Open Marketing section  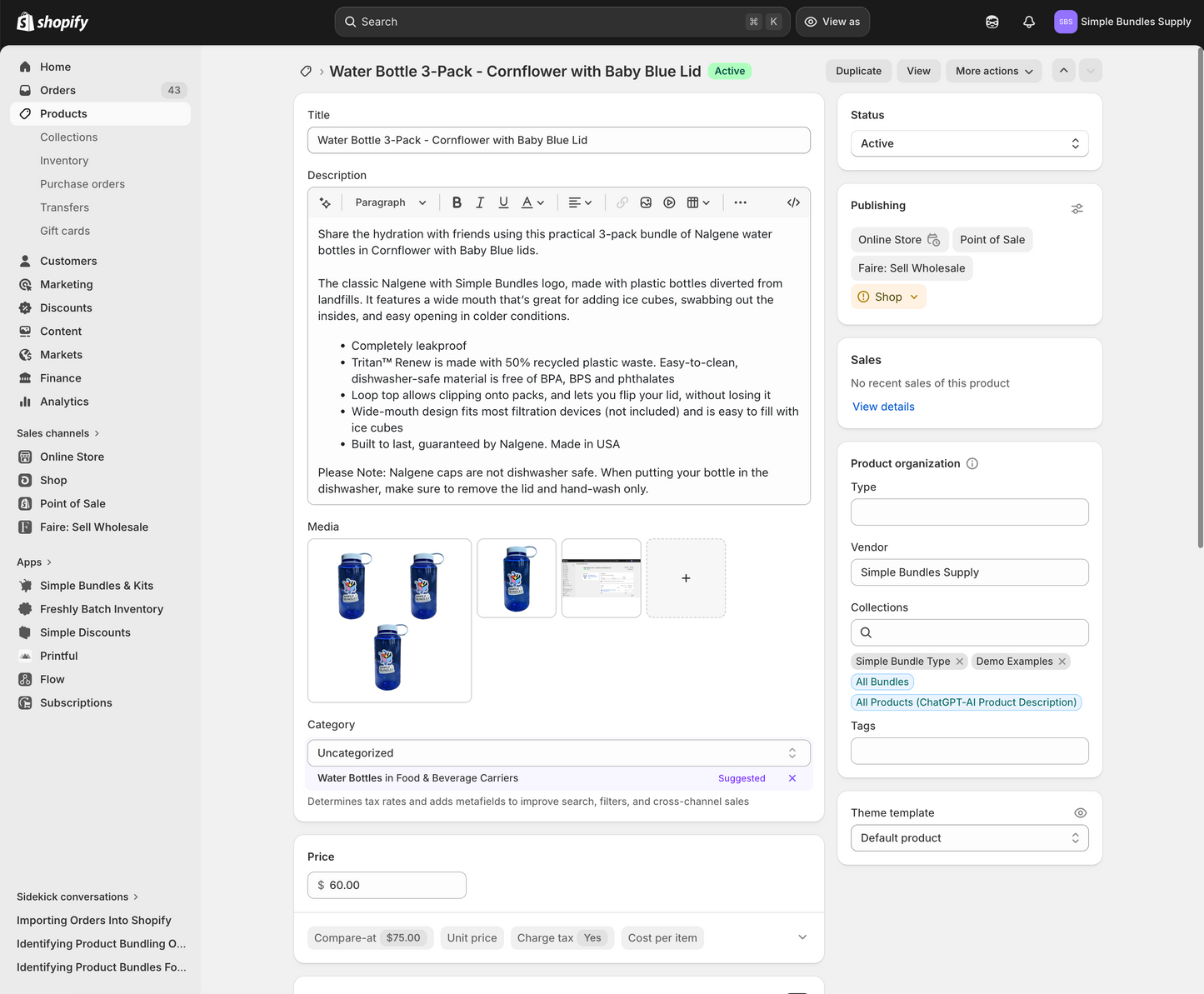click(100, 284)
